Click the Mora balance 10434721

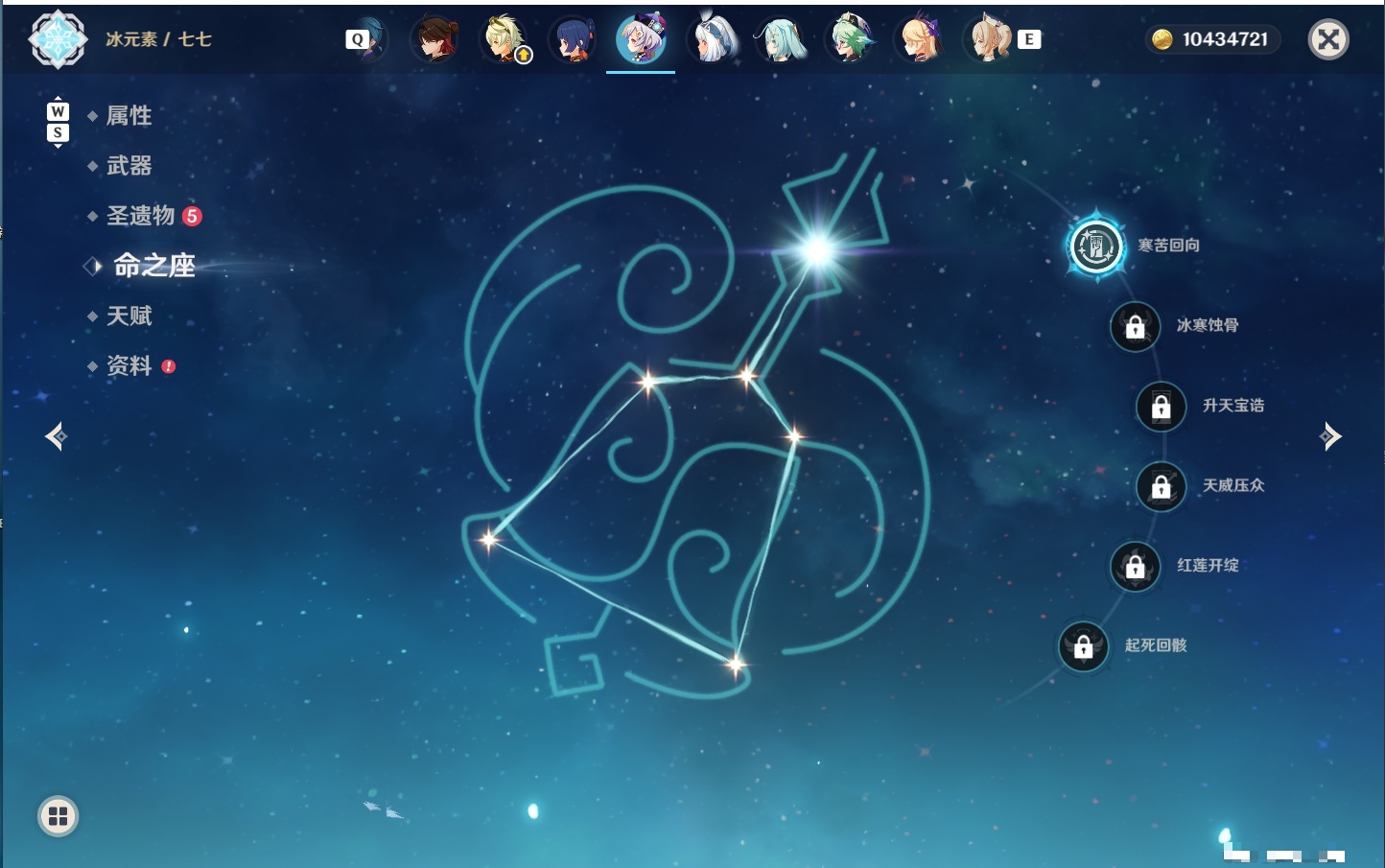[1212, 39]
